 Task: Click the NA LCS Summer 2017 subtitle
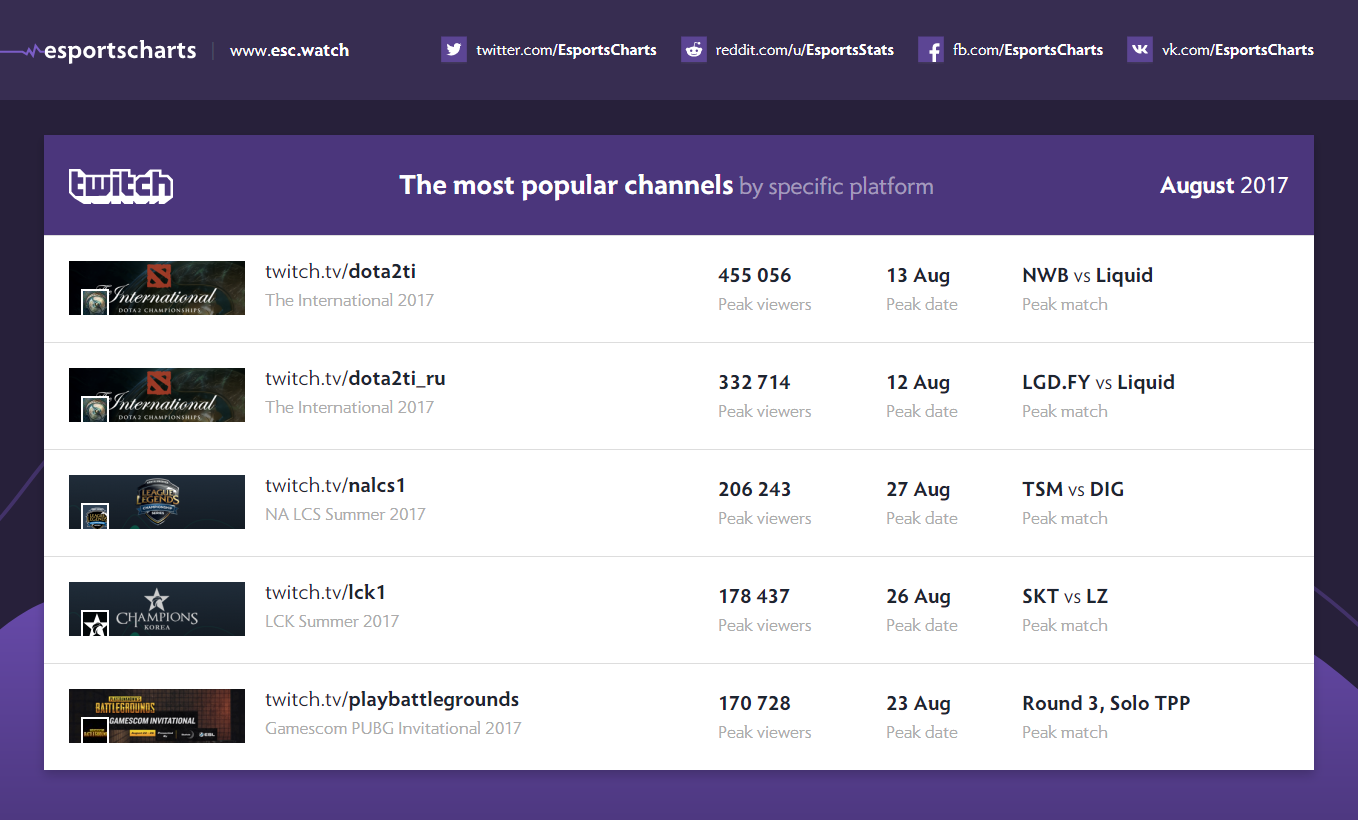tap(345, 514)
